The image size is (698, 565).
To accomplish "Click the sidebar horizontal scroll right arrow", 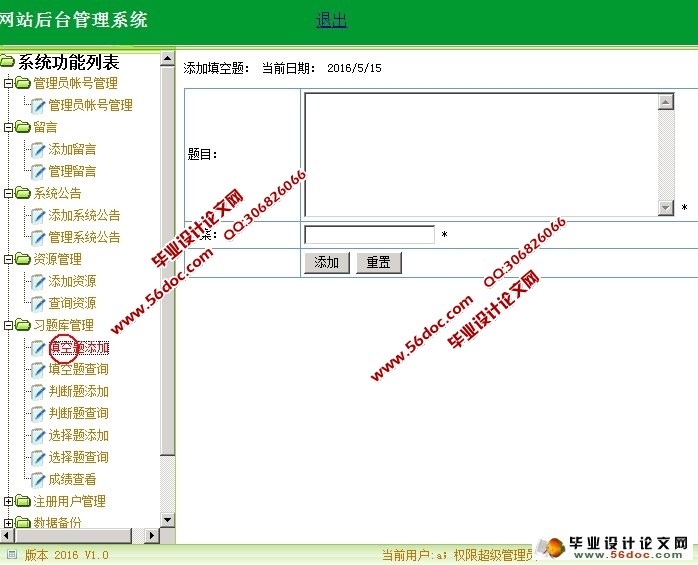I will [152, 535].
